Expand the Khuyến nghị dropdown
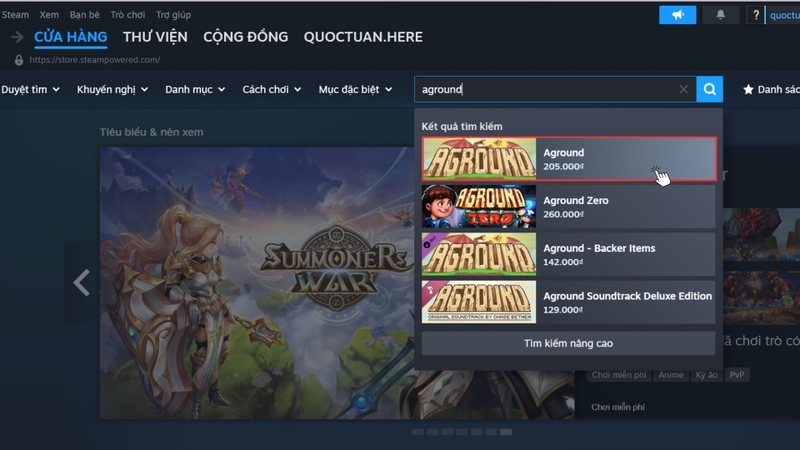This screenshot has height=450, width=800. (x=112, y=90)
